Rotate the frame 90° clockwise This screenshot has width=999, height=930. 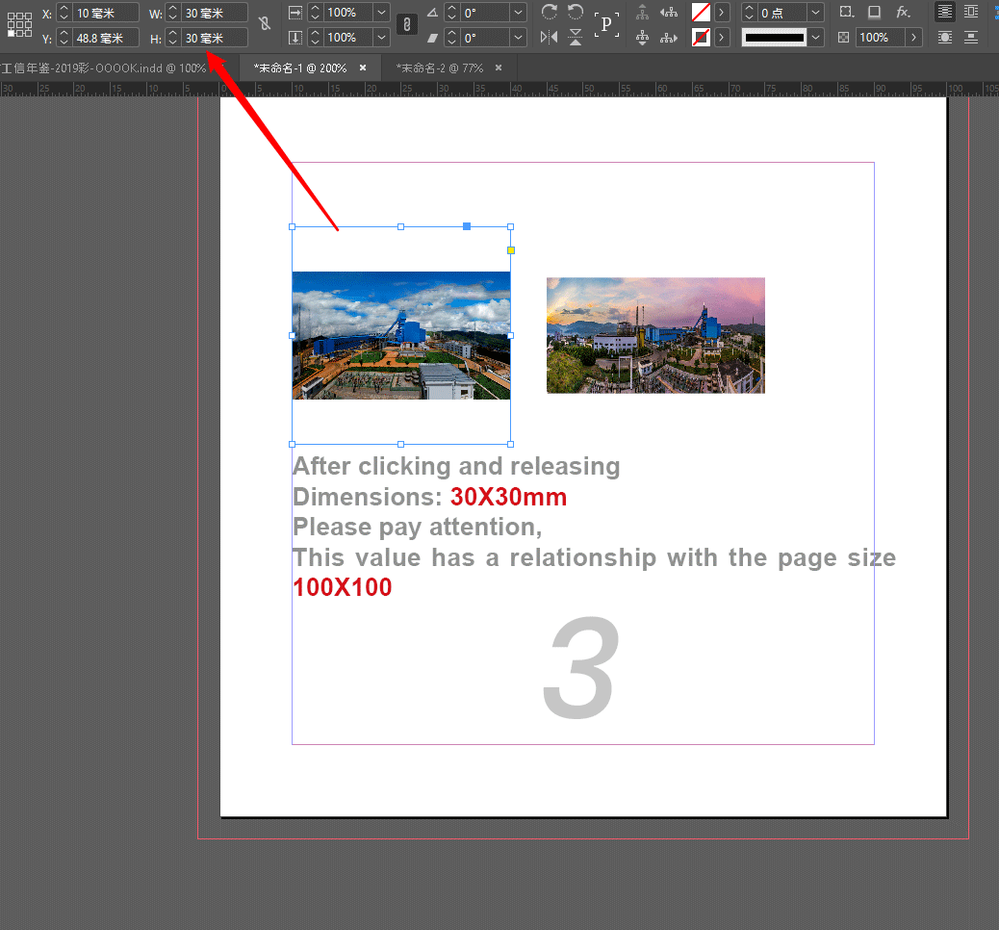click(549, 12)
